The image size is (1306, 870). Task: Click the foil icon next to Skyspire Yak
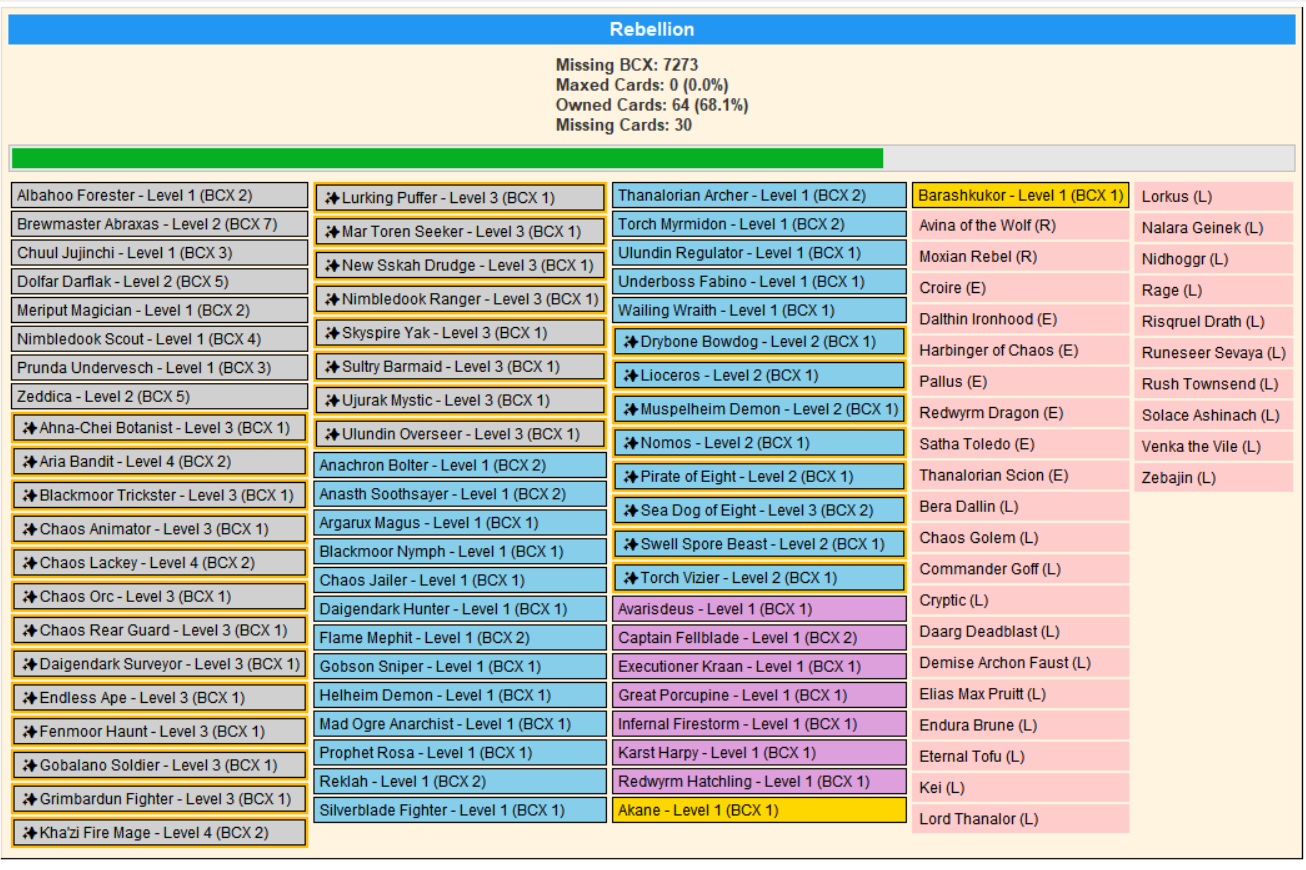tap(332, 333)
